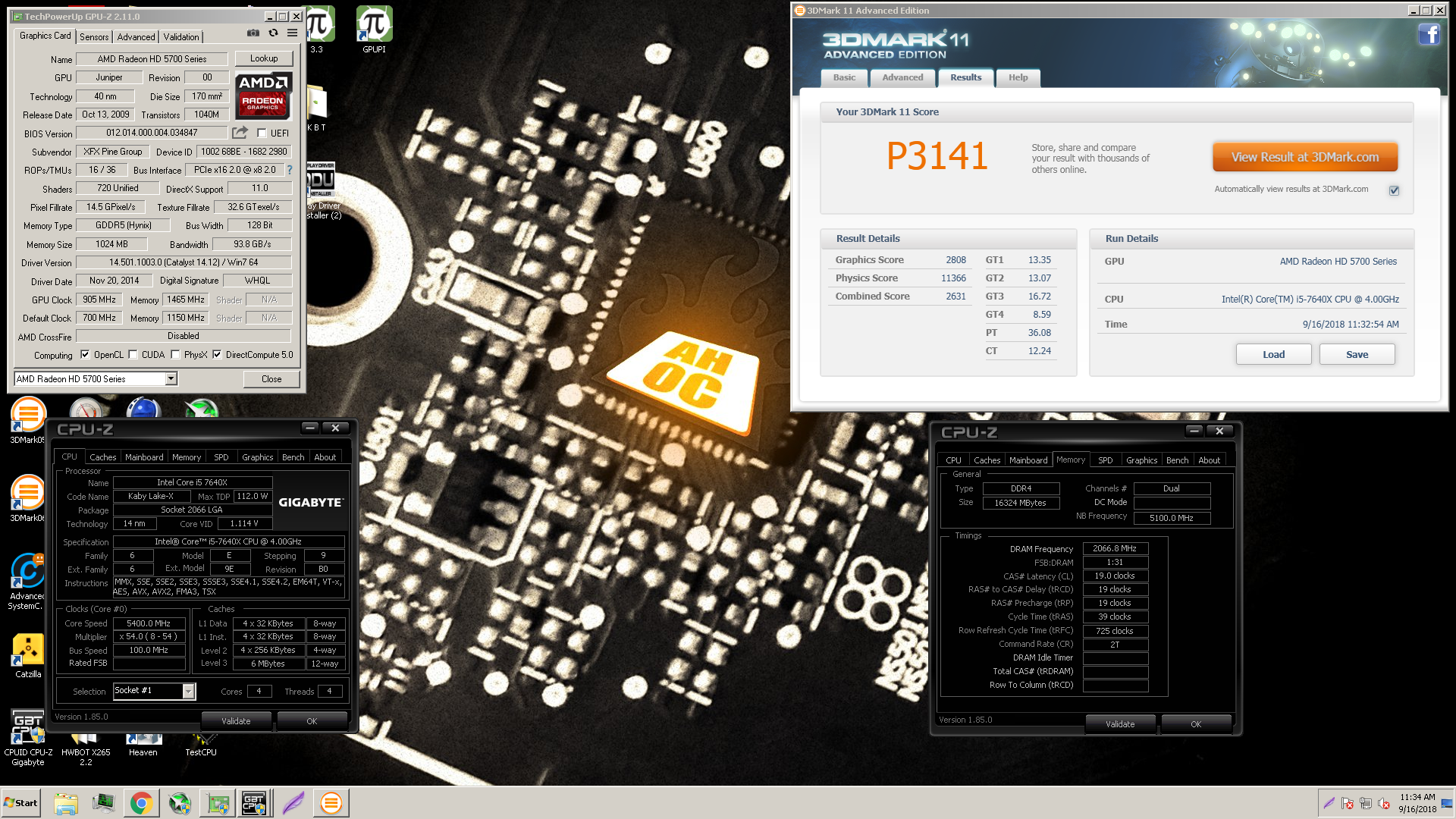Click OK in the left CPU-Z window
This screenshot has height=819, width=1456.
click(312, 721)
